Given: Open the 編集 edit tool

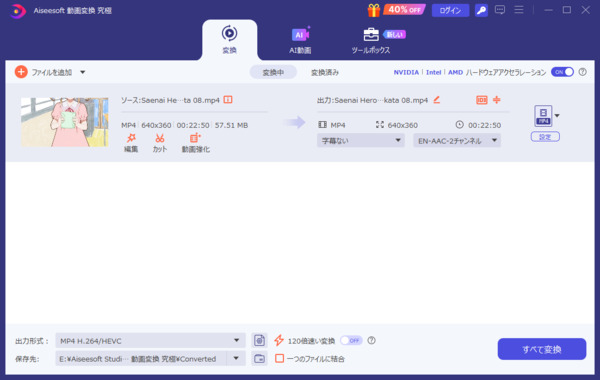Looking at the screenshot, I should tap(131, 143).
